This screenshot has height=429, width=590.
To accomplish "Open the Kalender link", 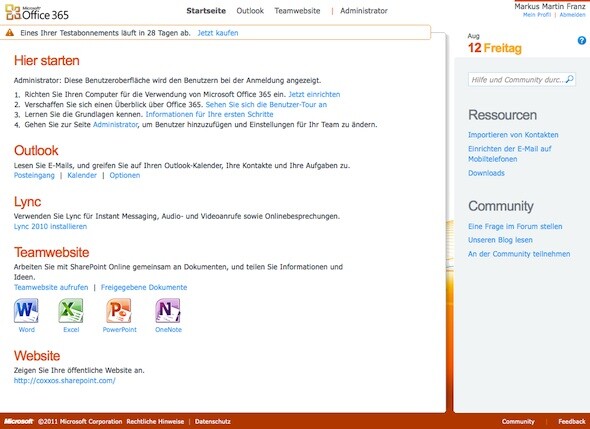I will coord(82,175).
